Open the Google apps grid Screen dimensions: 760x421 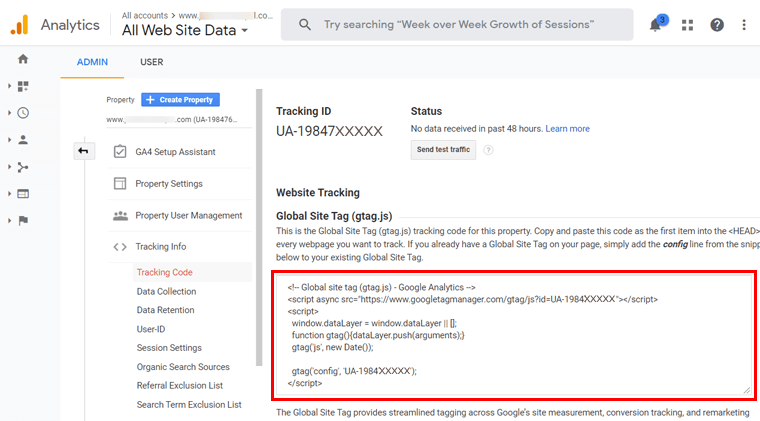point(687,25)
